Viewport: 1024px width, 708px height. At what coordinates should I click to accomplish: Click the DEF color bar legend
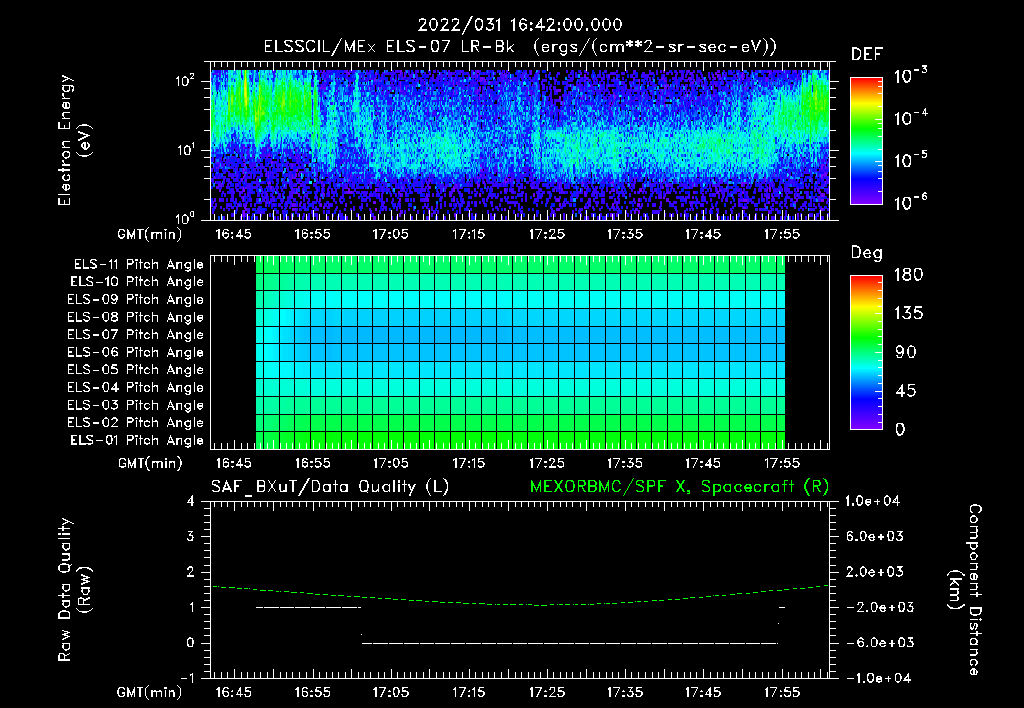click(x=866, y=140)
